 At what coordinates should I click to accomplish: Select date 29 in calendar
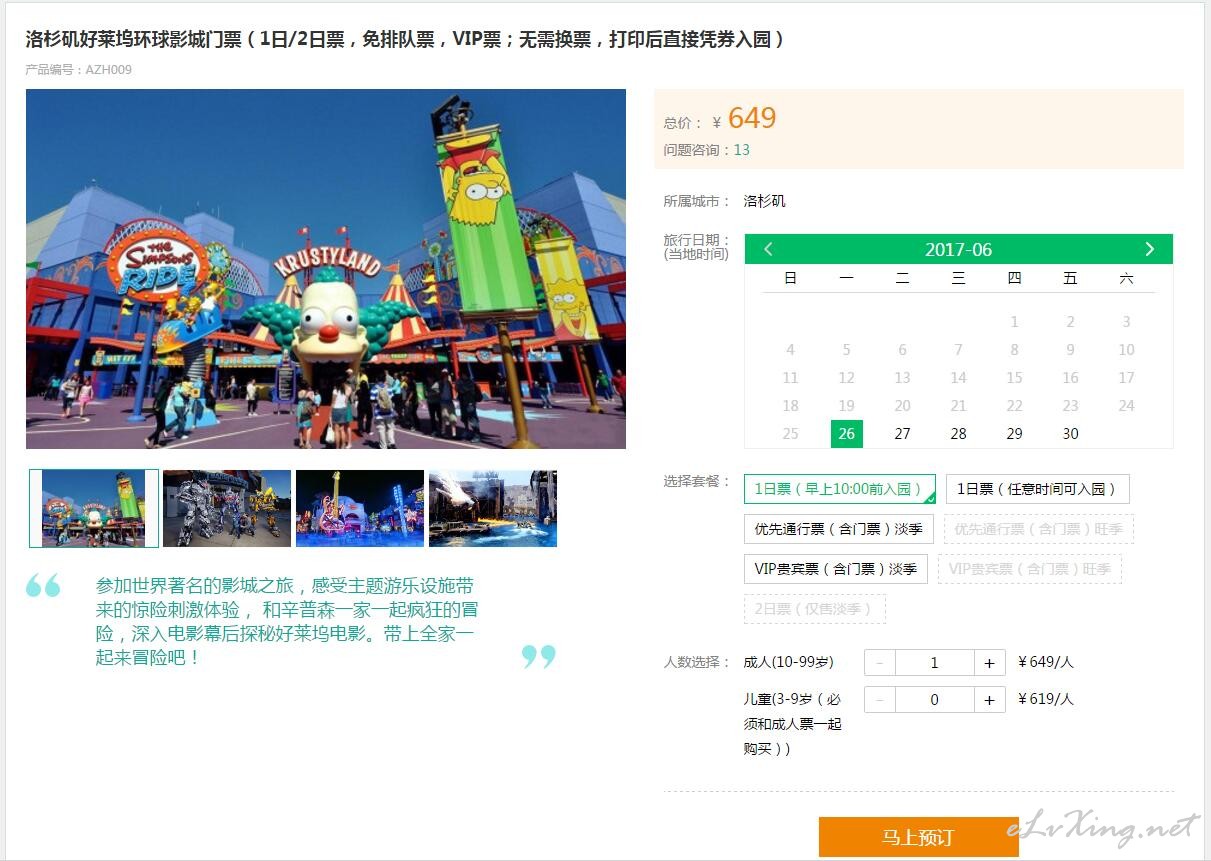[x=1014, y=433]
